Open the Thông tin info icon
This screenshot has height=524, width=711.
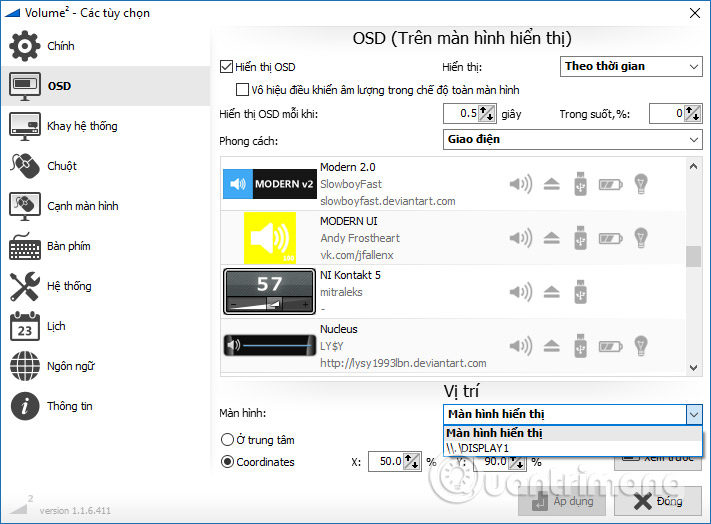tap(24, 406)
